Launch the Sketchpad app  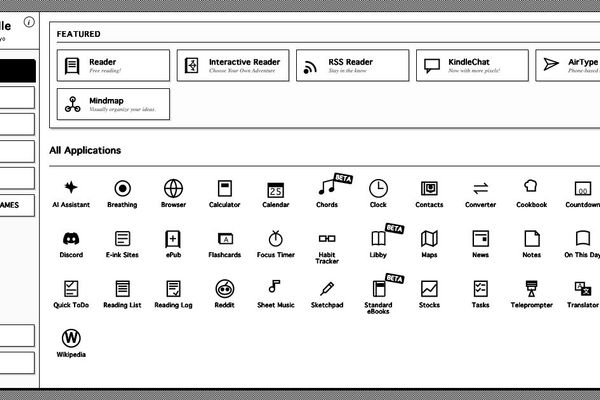point(327,294)
